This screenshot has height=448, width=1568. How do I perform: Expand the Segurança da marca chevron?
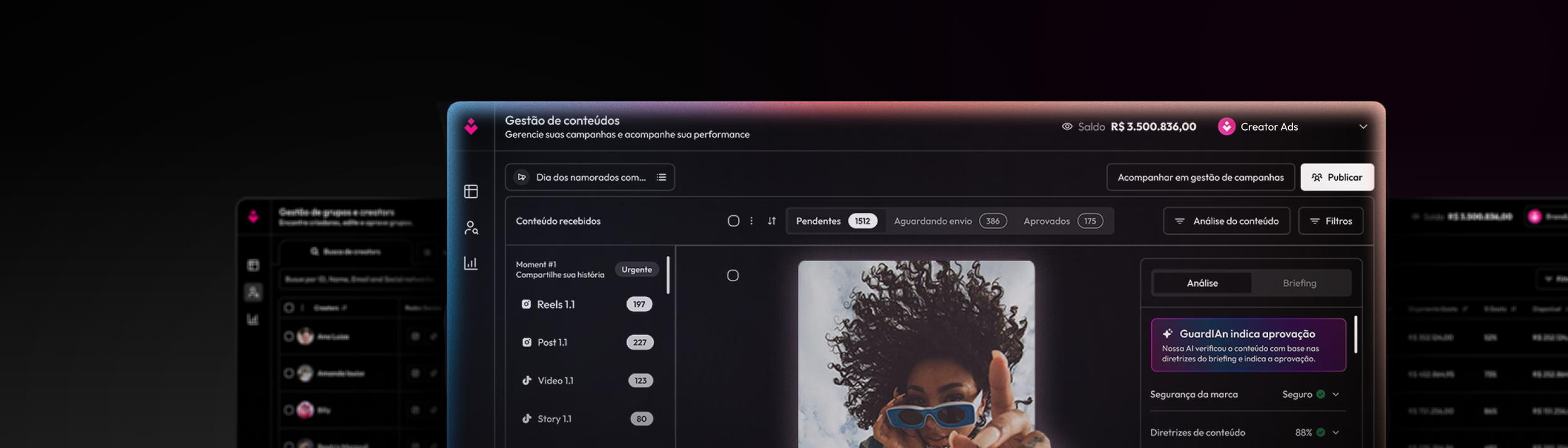[1336, 395]
